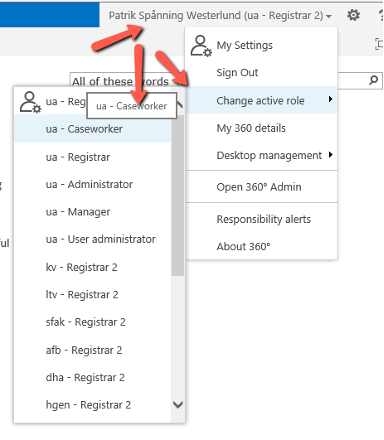Viewport: 384px width, 440px height.
Task: Expand the Desktop management submenu arrow
Action: (330, 155)
